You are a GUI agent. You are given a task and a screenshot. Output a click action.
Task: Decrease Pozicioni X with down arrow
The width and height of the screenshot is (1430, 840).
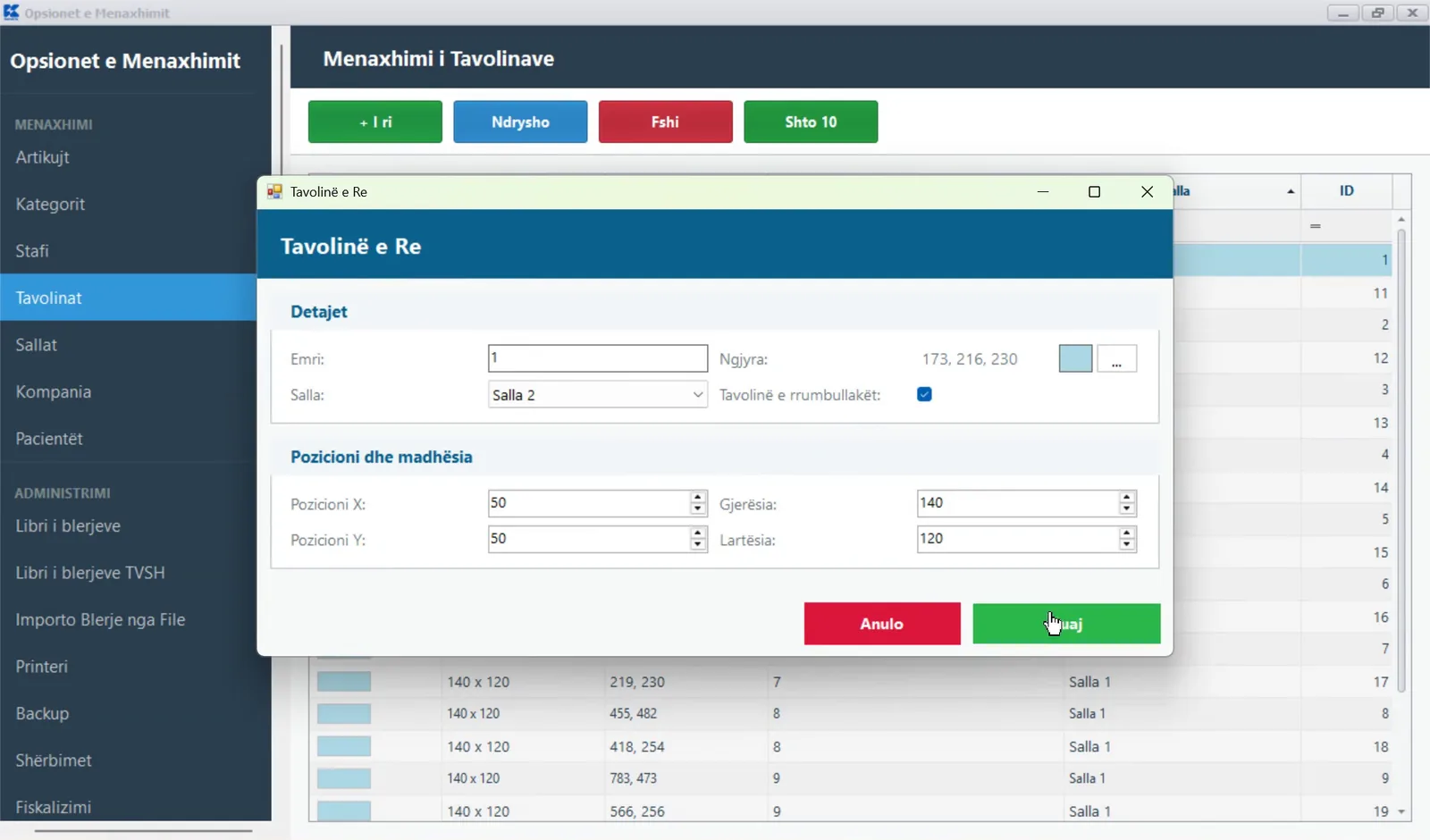pyautogui.click(x=698, y=509)
